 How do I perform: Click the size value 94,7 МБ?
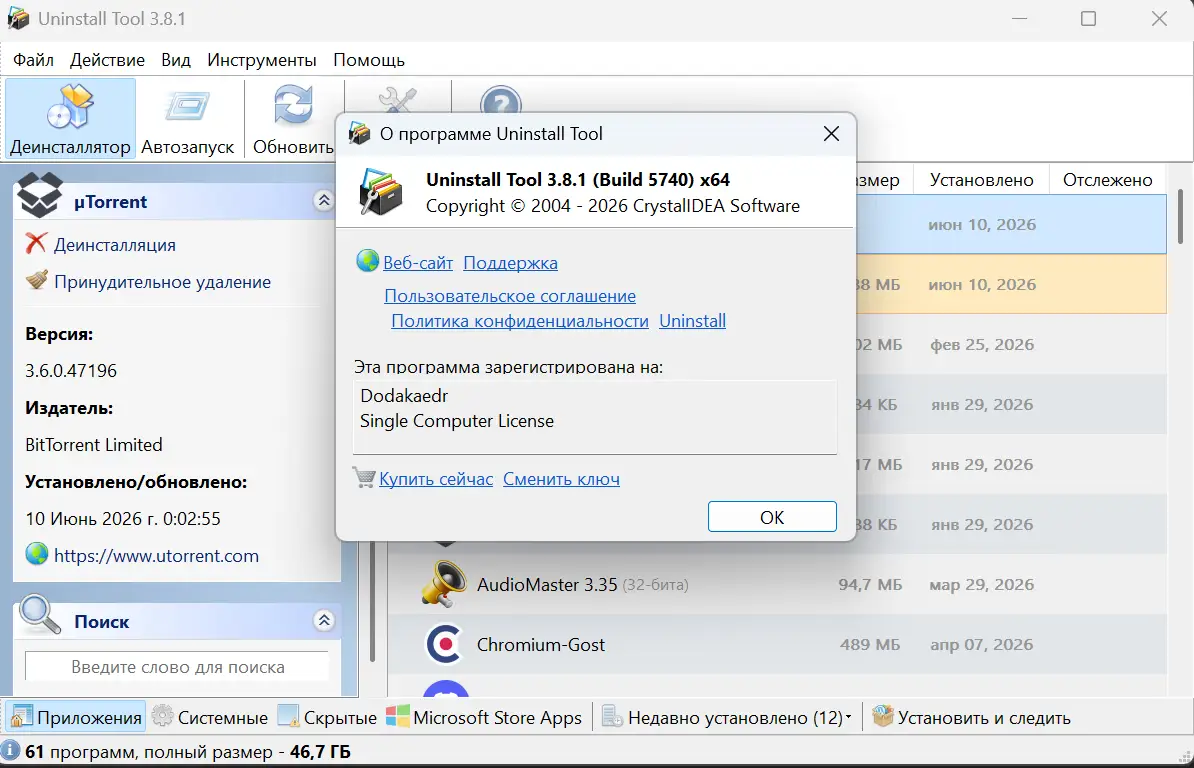[870, 585]
